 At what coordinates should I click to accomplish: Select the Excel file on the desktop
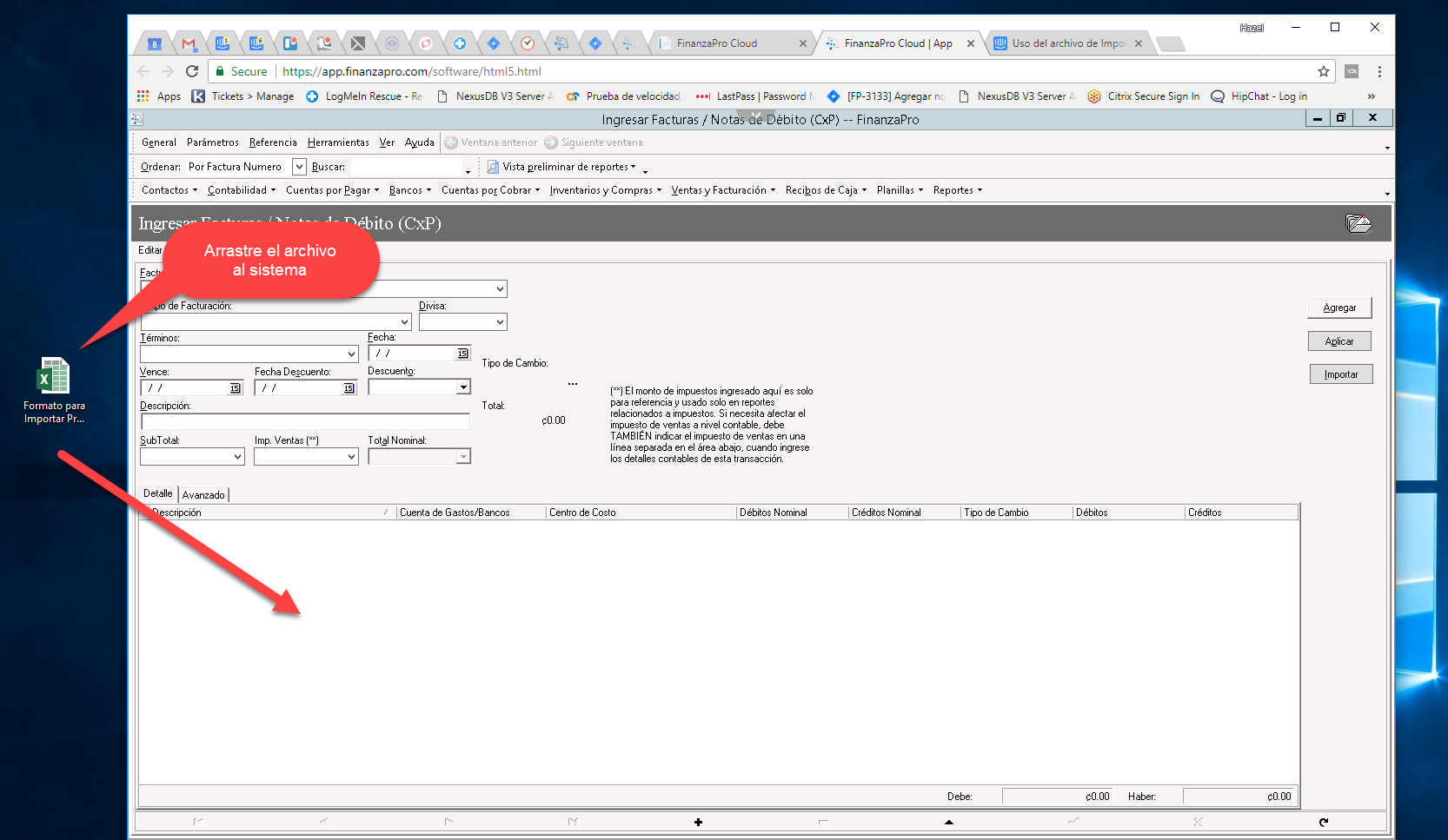pos(54,390)
